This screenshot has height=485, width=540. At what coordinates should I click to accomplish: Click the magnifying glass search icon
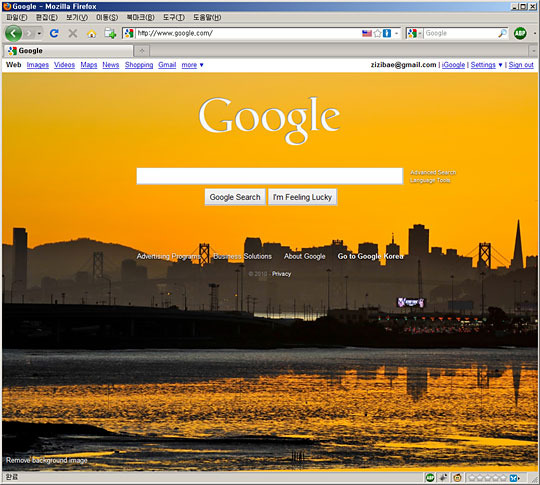[502, 33]
